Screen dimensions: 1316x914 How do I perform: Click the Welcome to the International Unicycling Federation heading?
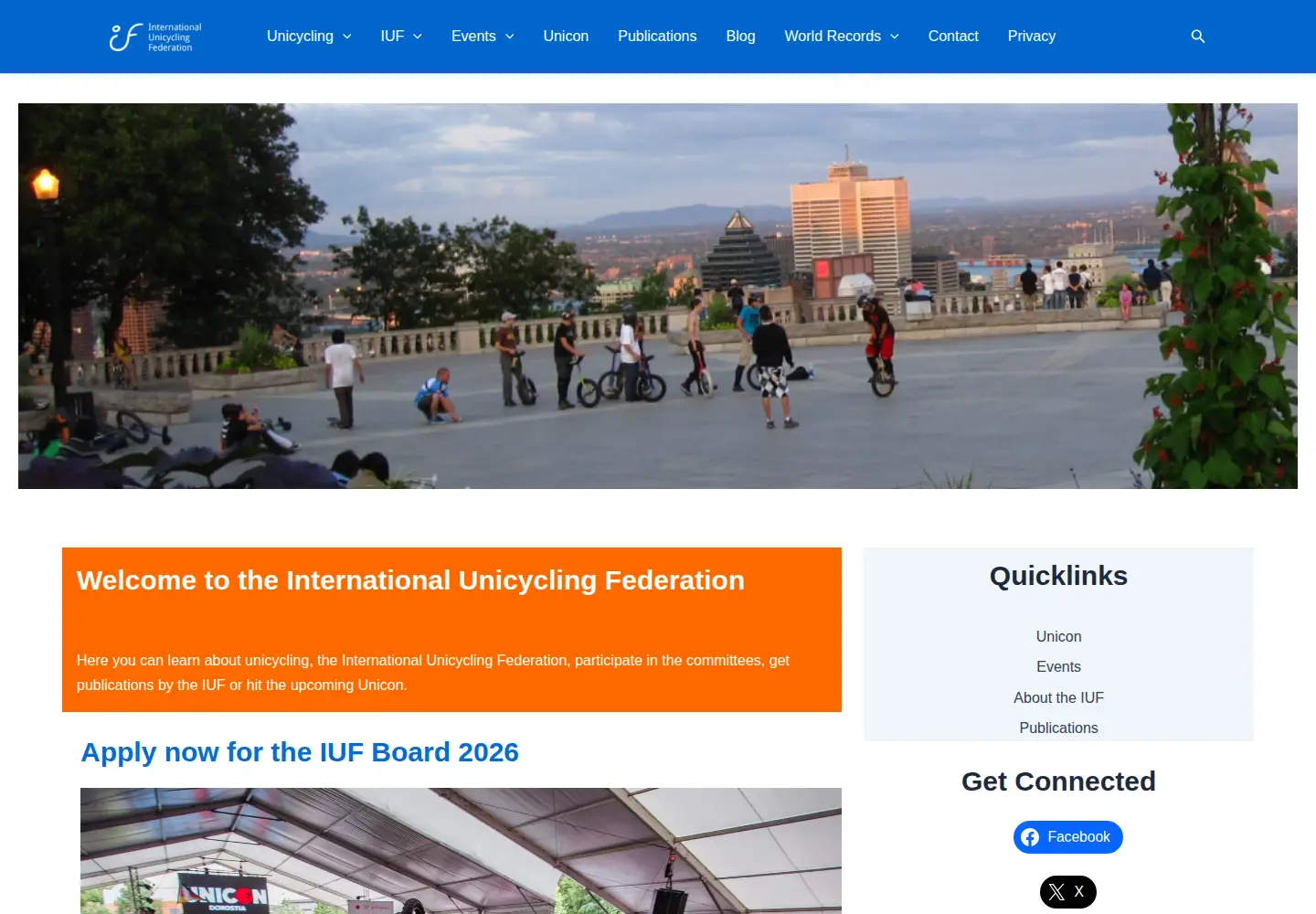coord(410,580)
